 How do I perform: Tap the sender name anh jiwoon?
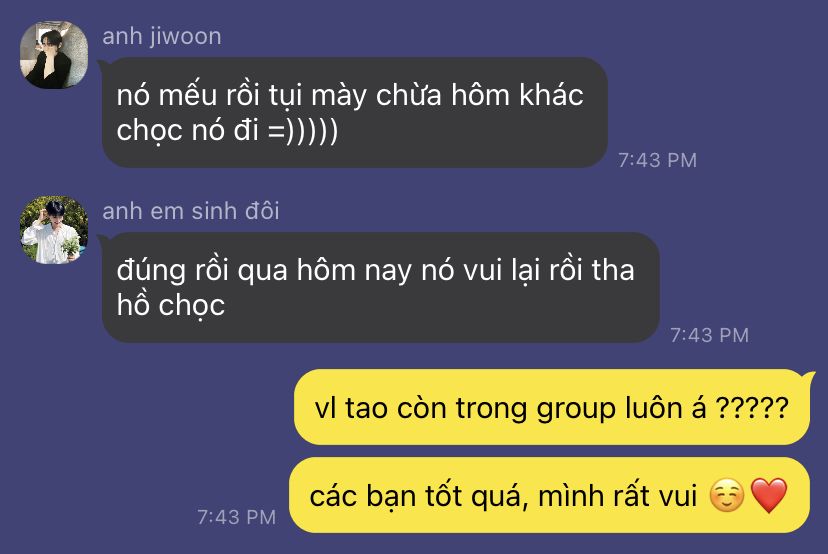(162, 36)
